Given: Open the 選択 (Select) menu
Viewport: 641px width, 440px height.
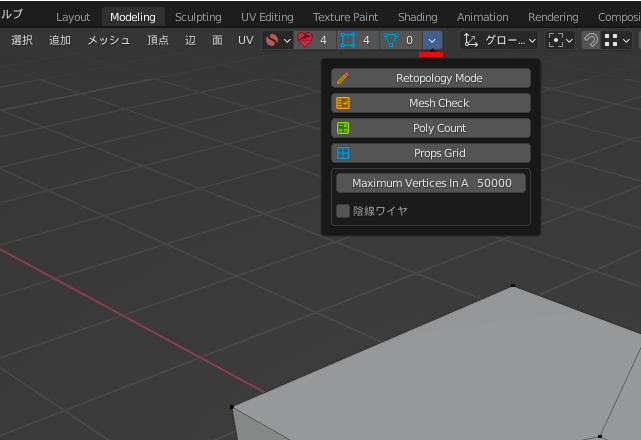Looking at the screenshot, I should 22,40.
